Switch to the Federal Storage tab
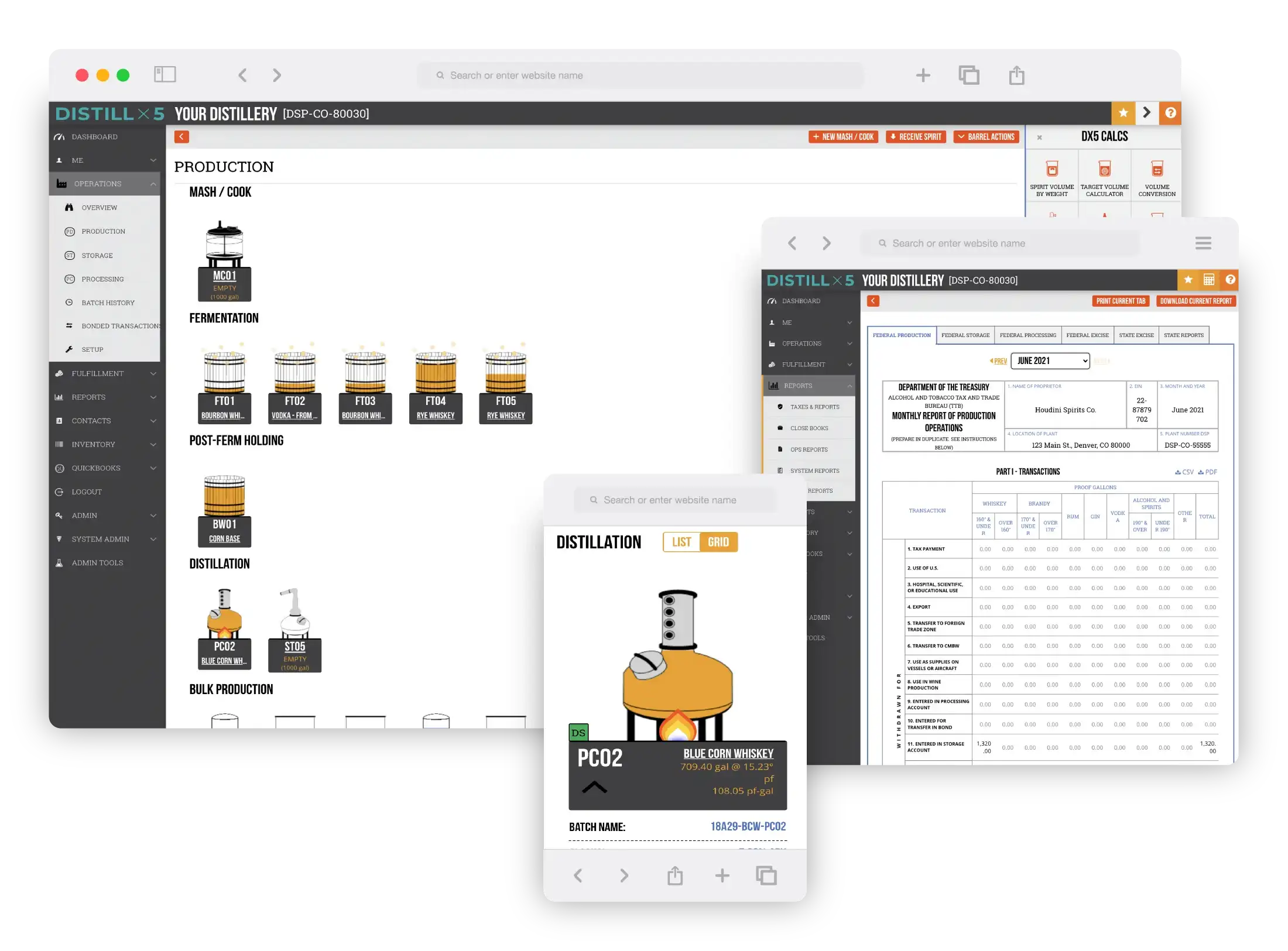Viewport: 1288px width, 951px height. [x=965, y=335]
